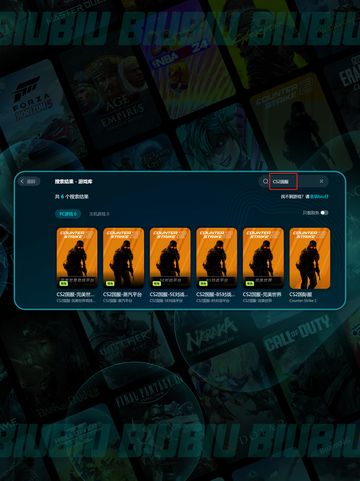360x481 pixels.
Task: Click the back arrow button
Action: (29, 181)
